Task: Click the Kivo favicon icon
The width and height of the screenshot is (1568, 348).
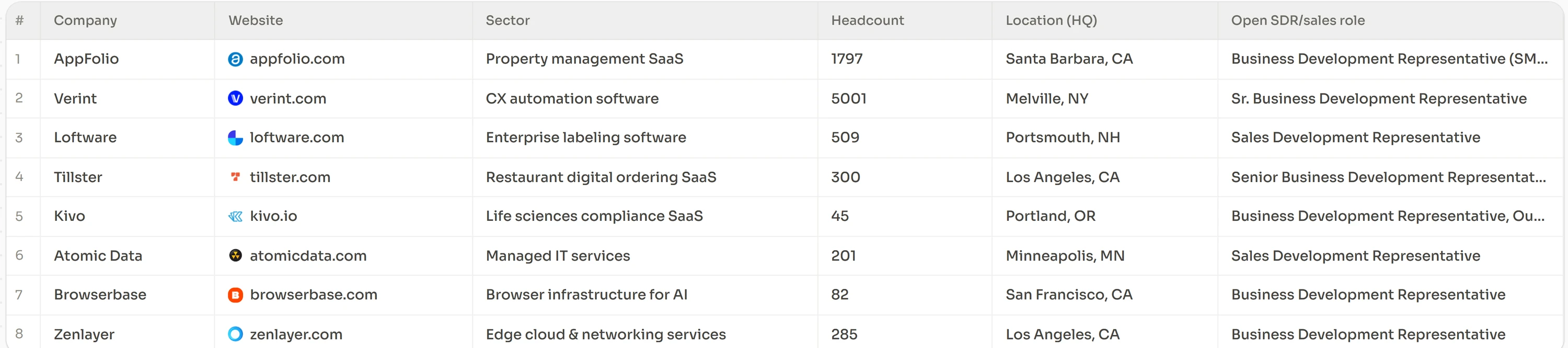Action: coord(235,216)
